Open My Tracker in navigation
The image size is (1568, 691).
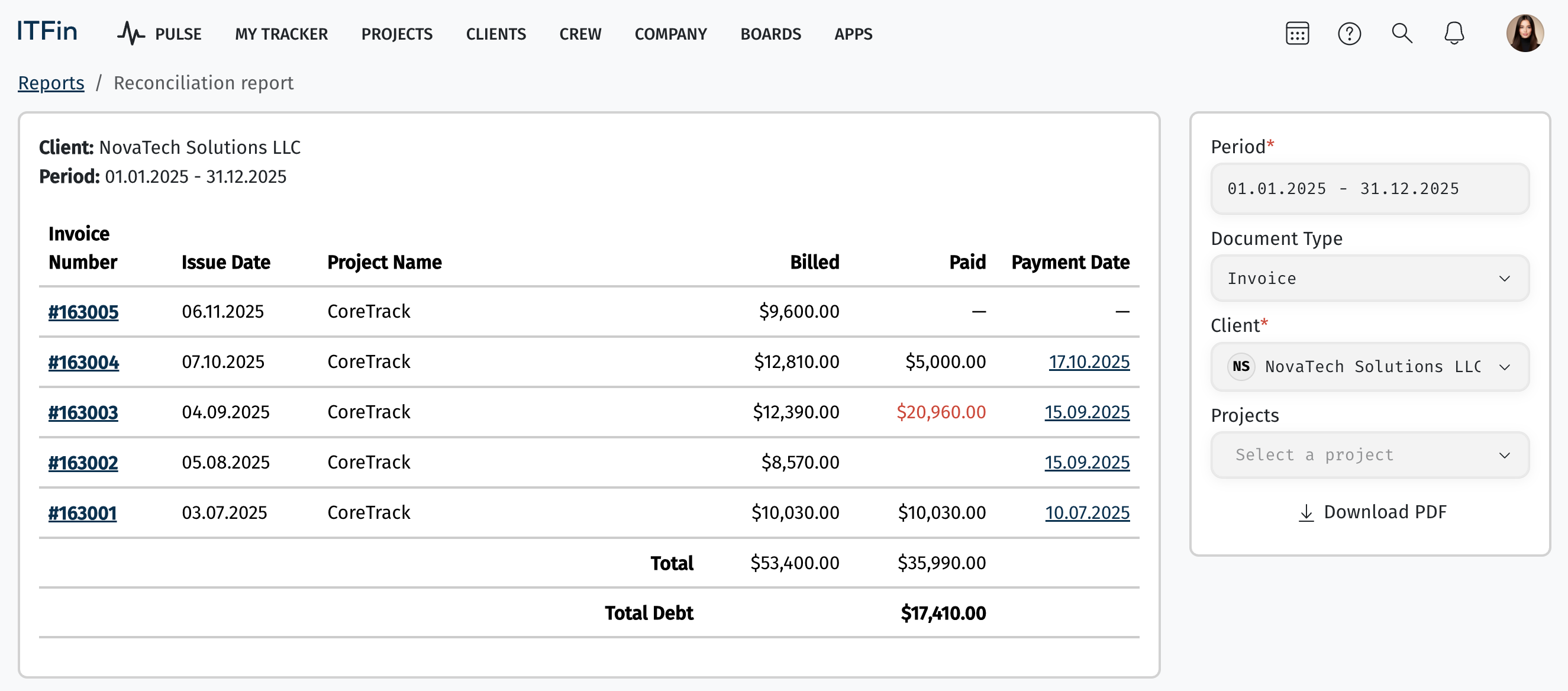click(x=281, y=34)
